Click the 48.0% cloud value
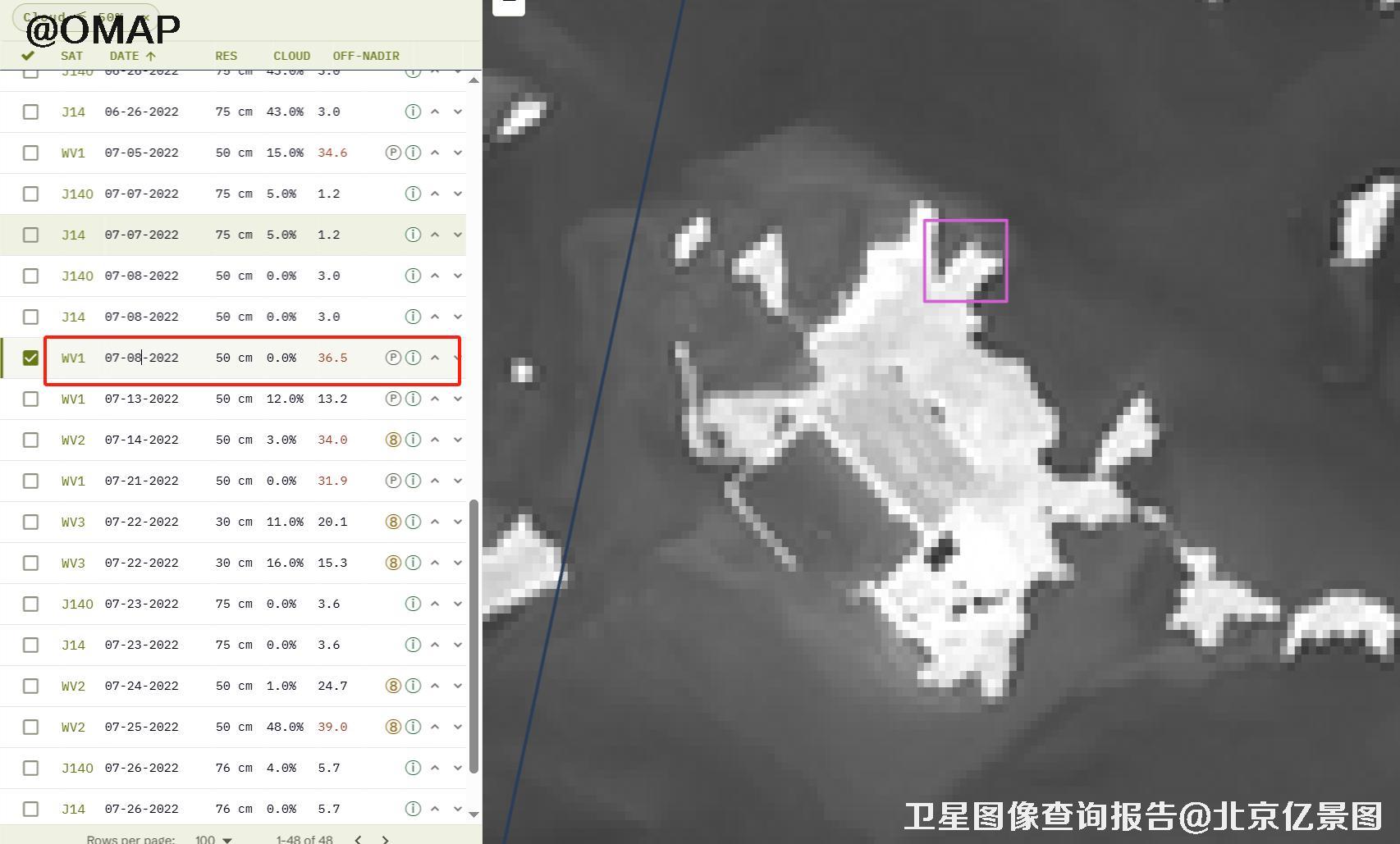1400x844 pixels. 285,727
